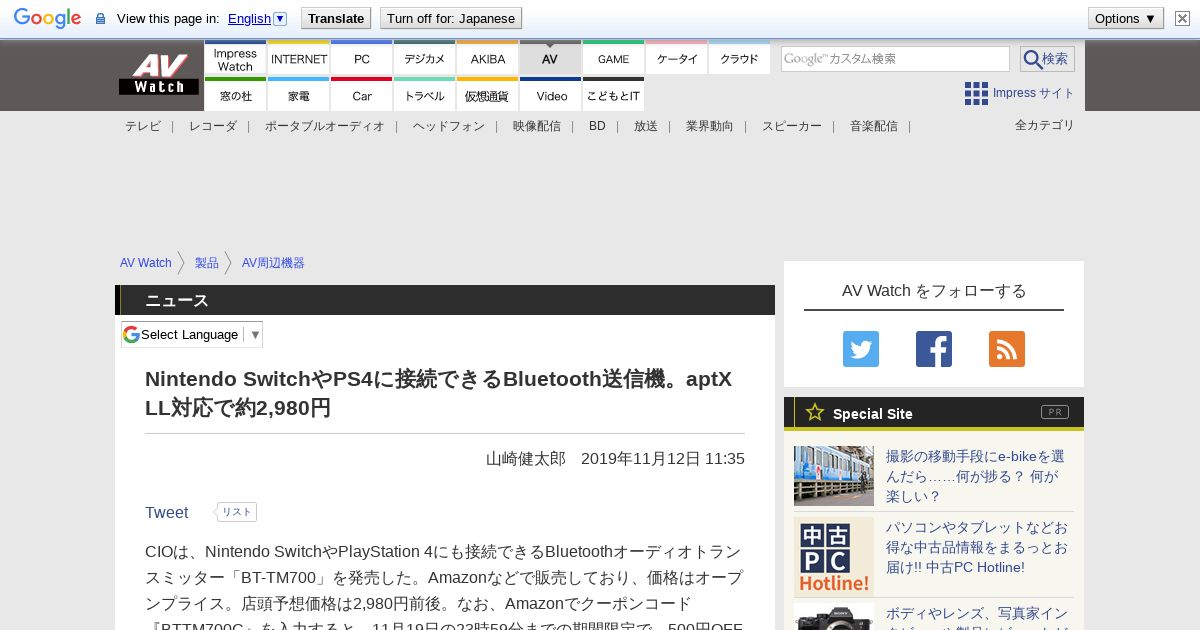Focus the Google custom search field
This screenshot has height=630, width=1200.
point(895,59)
